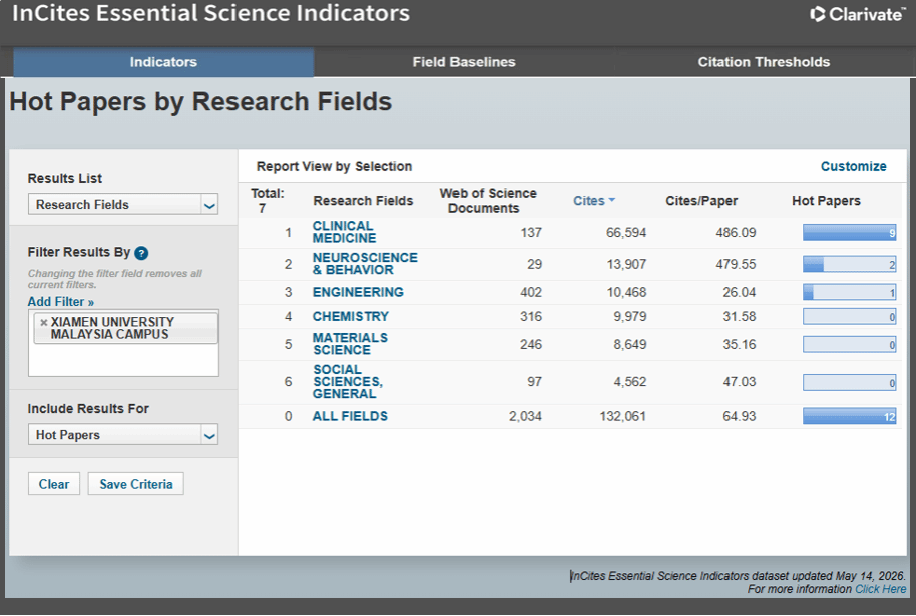
Task: Follow the Click Here information link
Action: tap(880, 589)
